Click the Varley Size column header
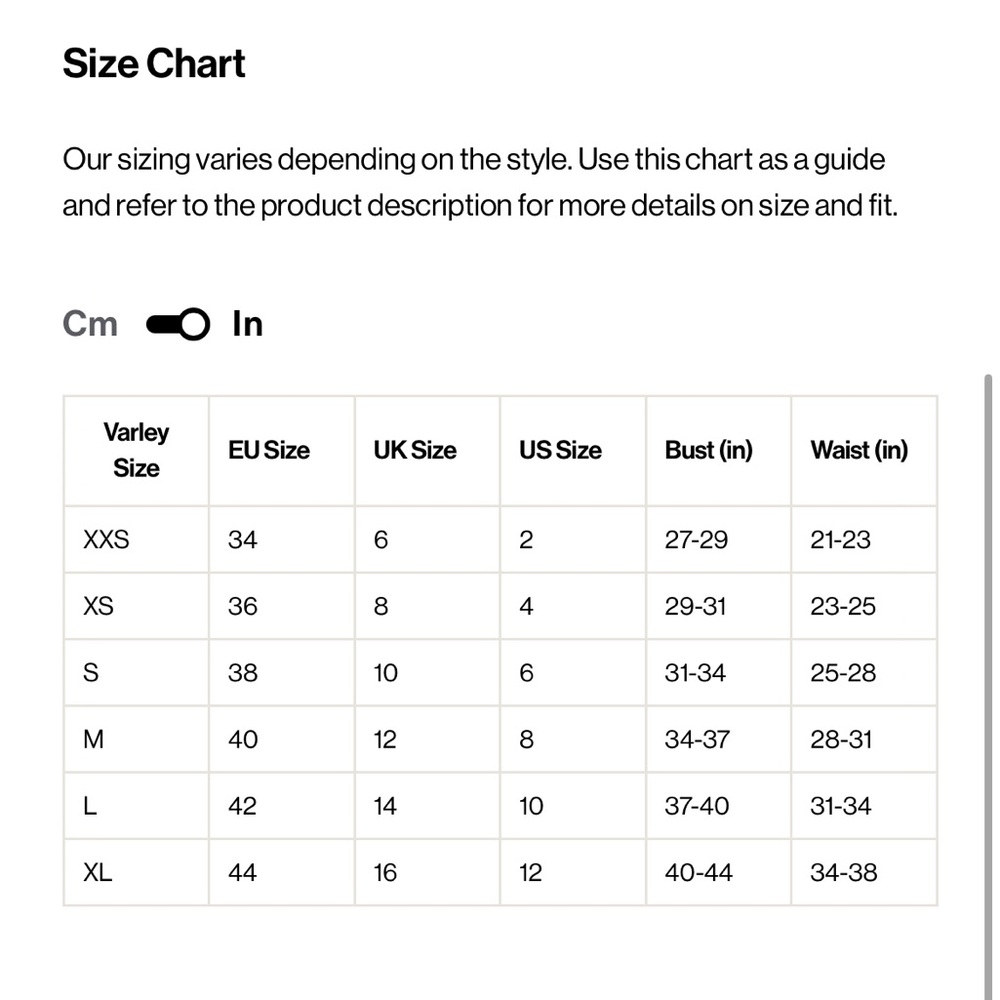 pos(136,450)
